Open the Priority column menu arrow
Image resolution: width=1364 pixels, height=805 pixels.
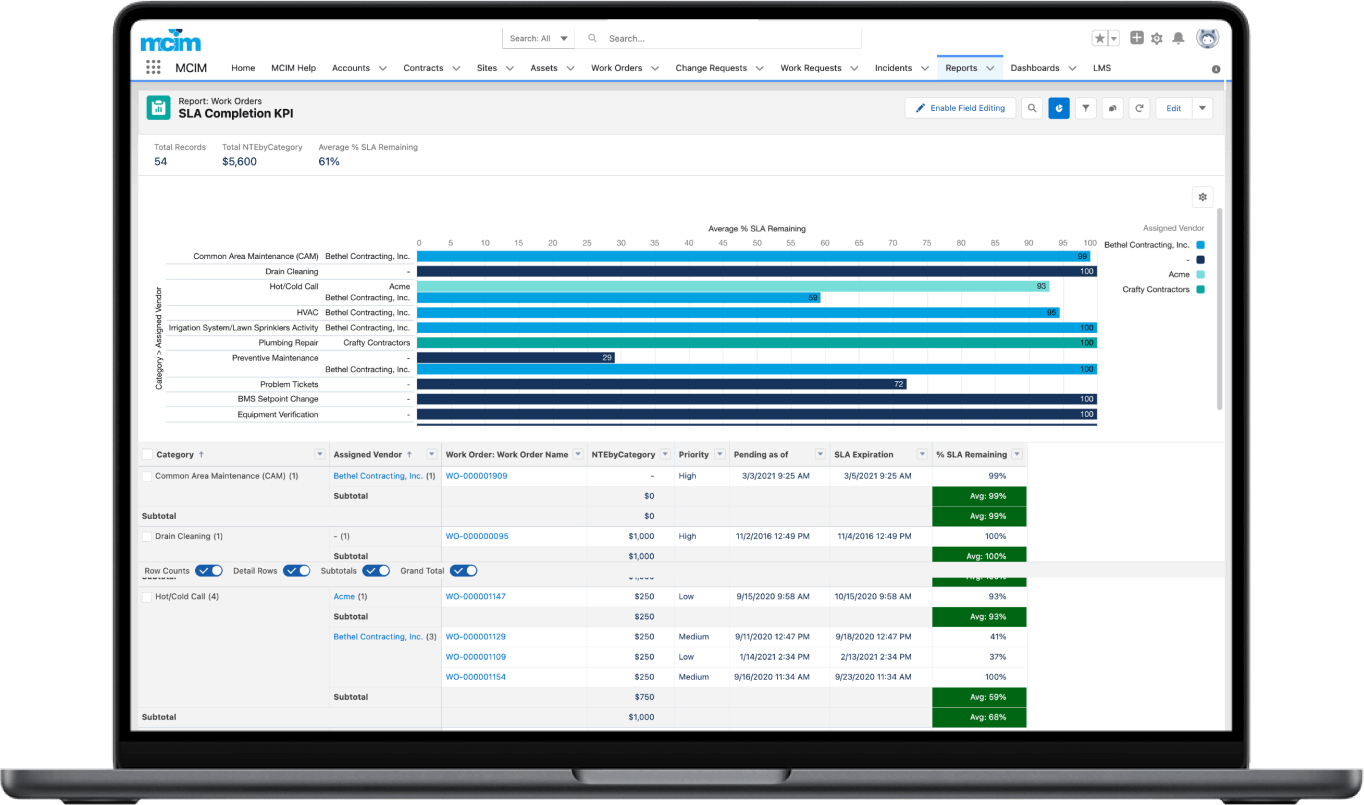point(720,454)
